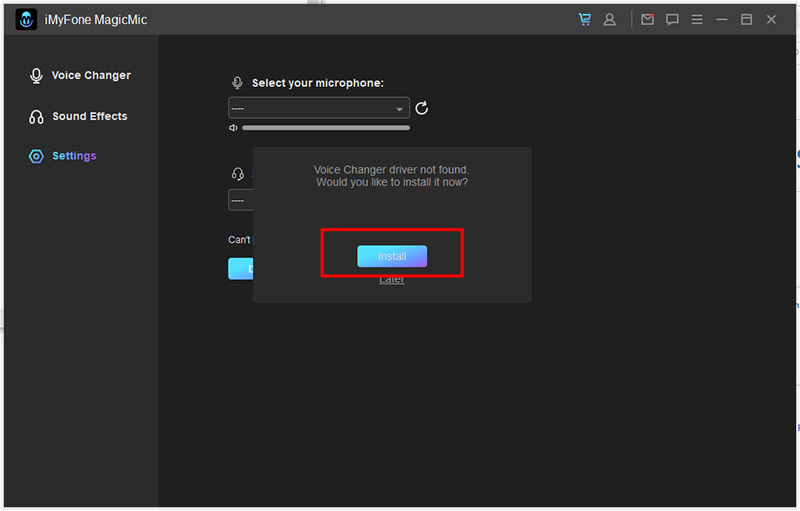Open the Voice Changer section
This screenshot has height=511, width=800.
click(80, 75)
